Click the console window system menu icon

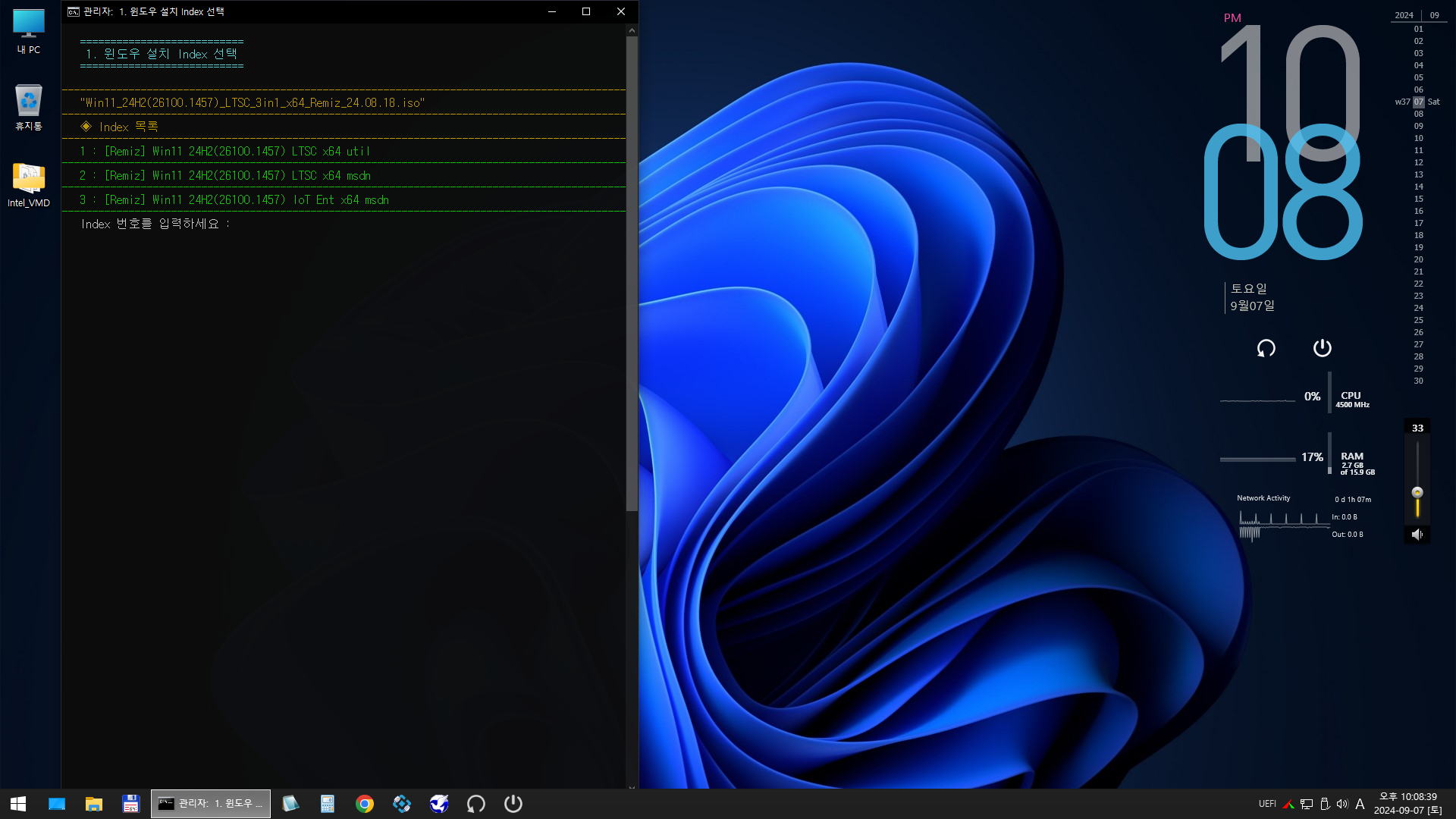coord(74,11)
